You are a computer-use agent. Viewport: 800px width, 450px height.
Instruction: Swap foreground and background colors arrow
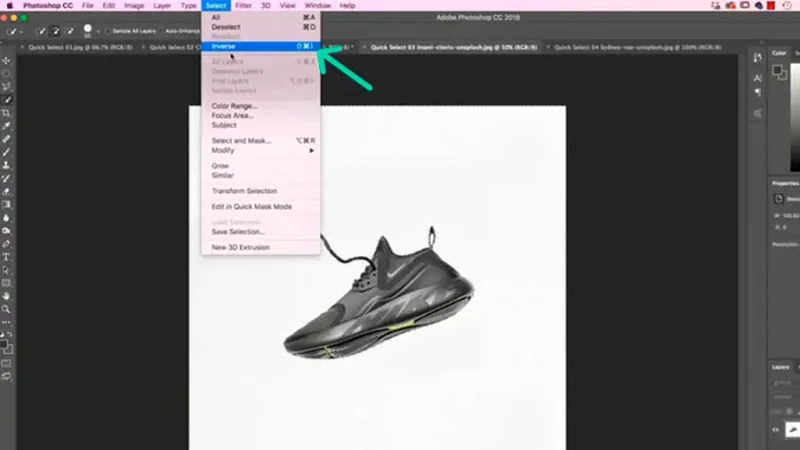[x=10, y=335]
